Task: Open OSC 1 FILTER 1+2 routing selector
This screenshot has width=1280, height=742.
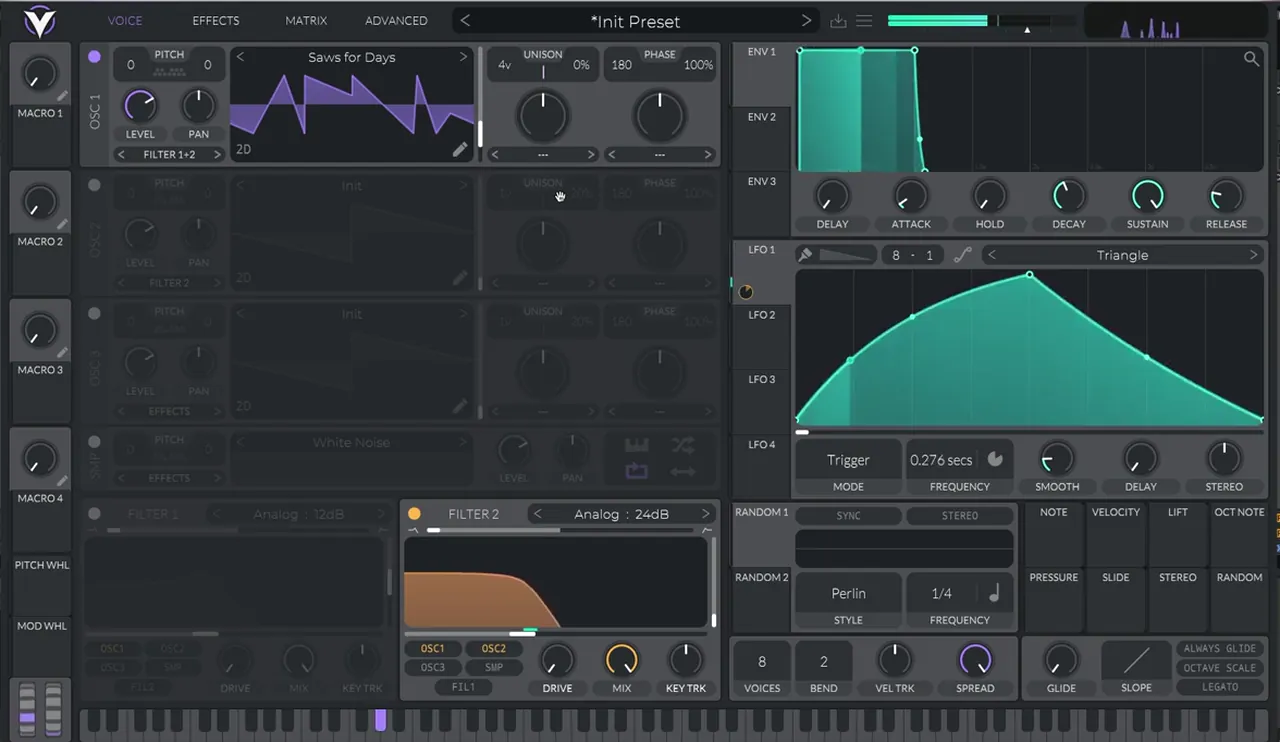Action: [x=168, y=155]
